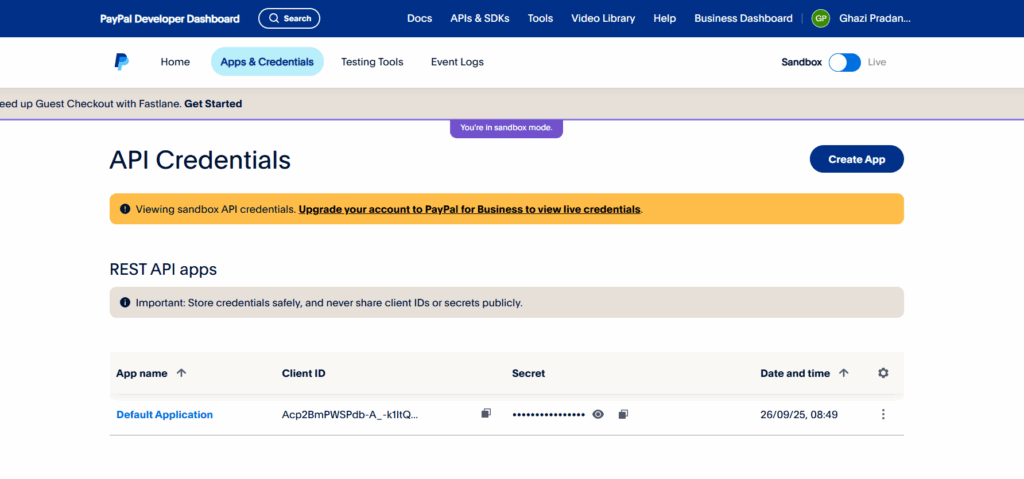This screenshot has height=479, width=1024.
Task: Click the PayPal logo icon
Action: 121,62
